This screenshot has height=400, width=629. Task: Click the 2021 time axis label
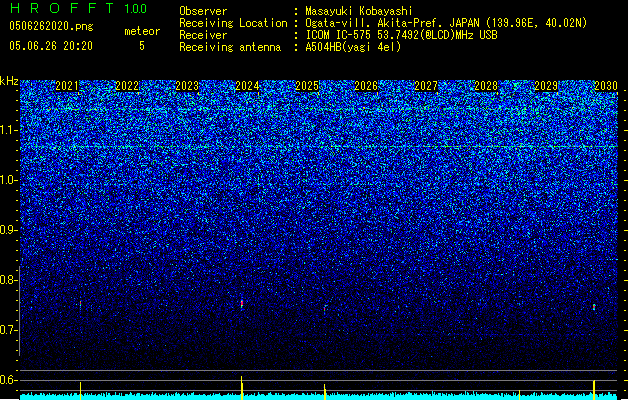pyautogui.click(x=67, y=86)
